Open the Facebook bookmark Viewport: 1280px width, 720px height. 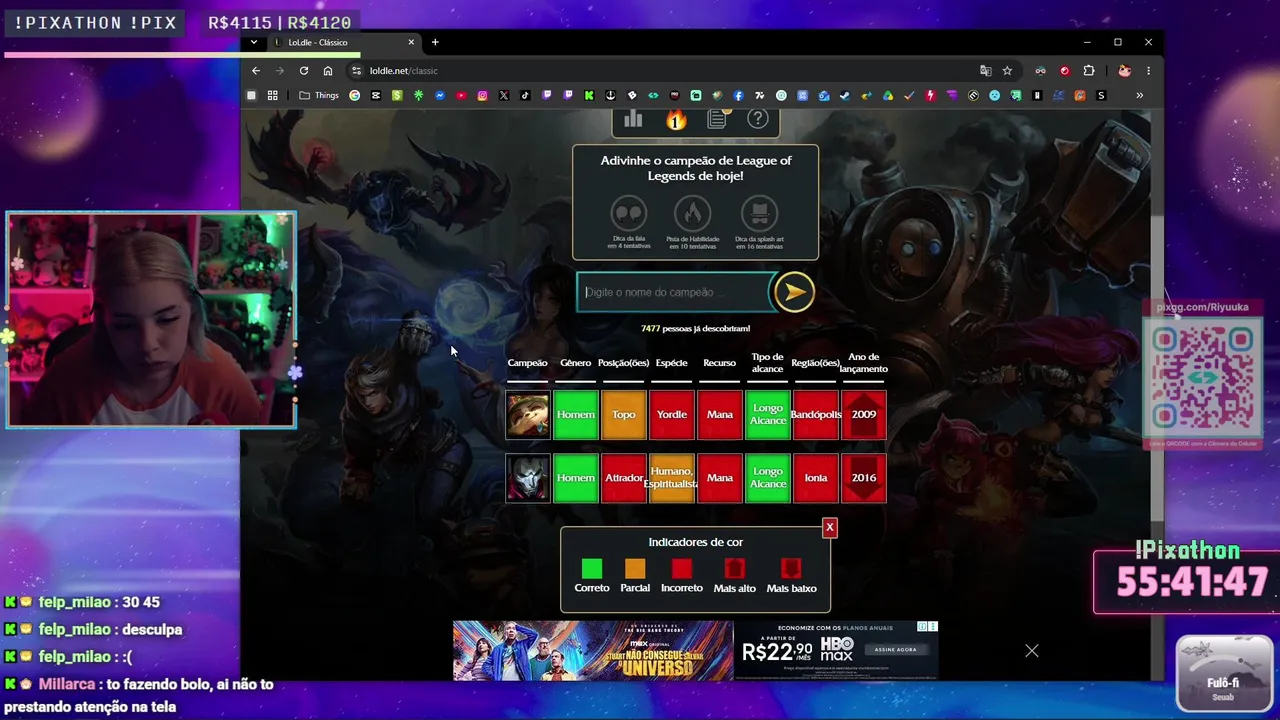739,96
